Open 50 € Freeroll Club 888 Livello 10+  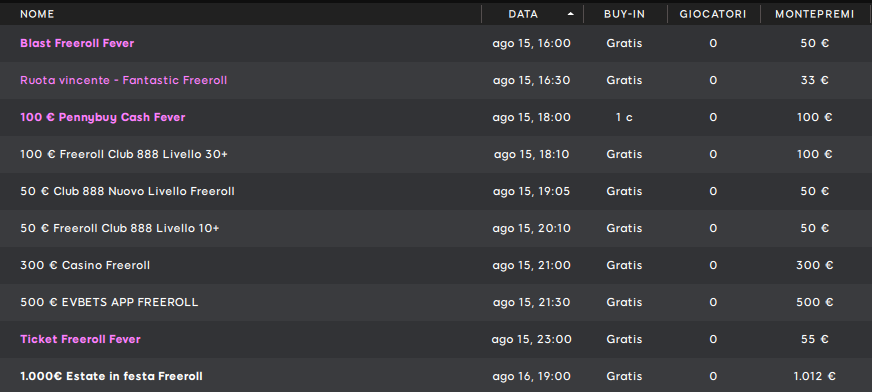[120, 228]
